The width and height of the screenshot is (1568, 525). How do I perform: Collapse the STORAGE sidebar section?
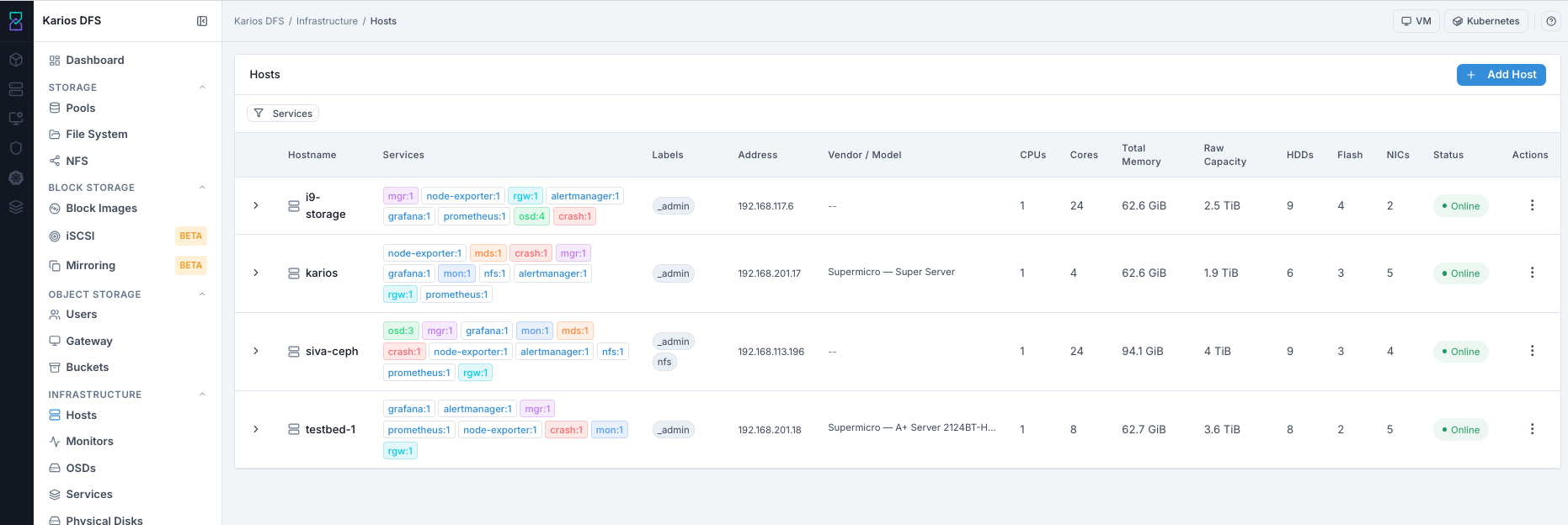[202, 87]
